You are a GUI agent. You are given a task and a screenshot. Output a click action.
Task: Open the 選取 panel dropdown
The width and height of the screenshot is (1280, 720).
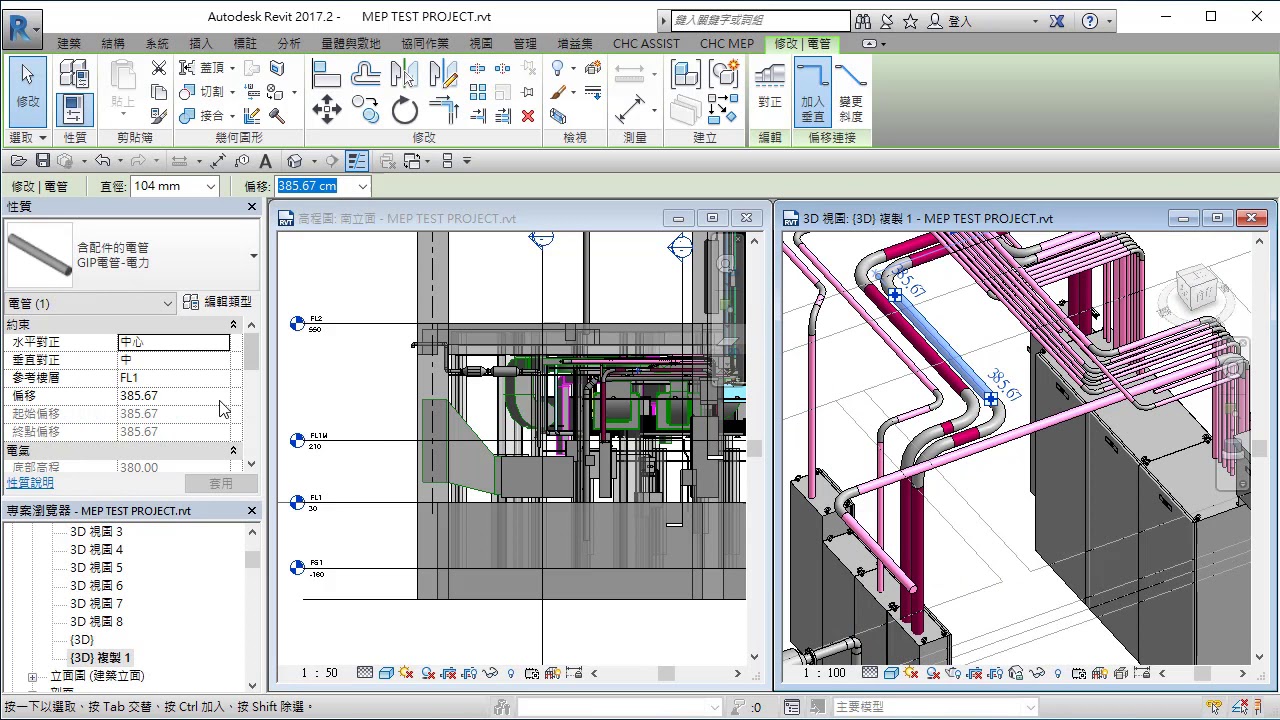pos(28,137)
